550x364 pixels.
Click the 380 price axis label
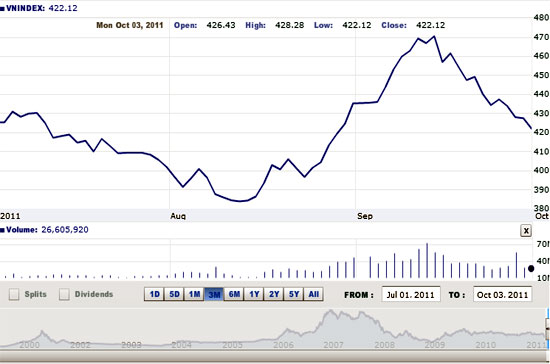tap(541, 208)
